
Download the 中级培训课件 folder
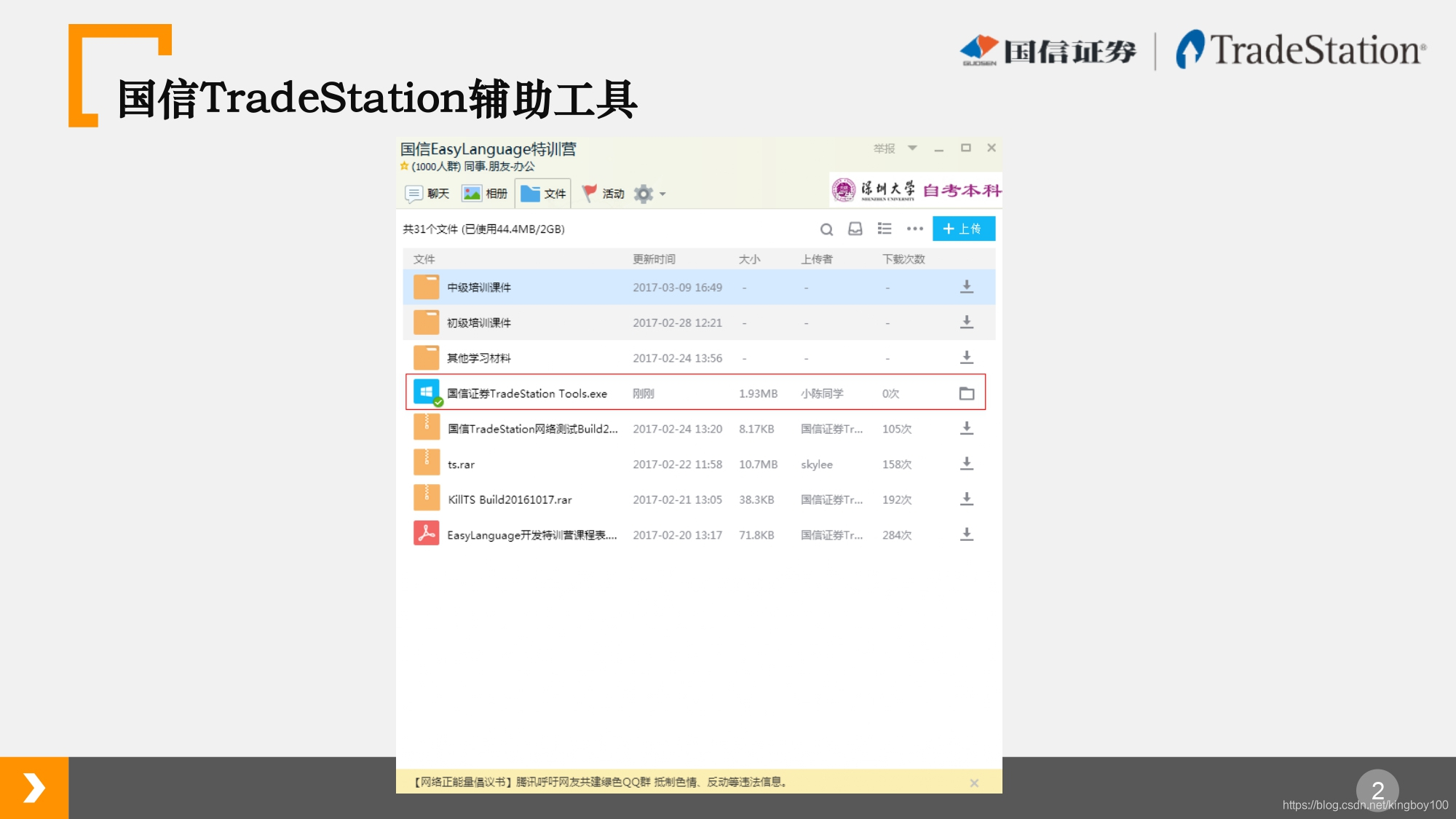click(967, 287)
